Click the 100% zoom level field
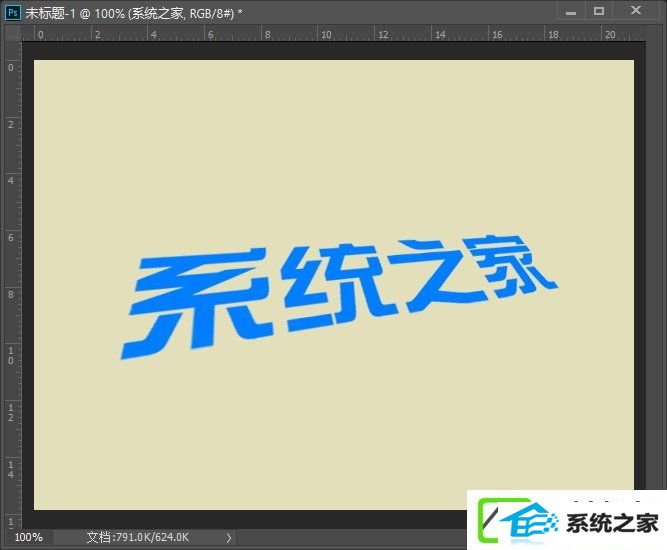Screen dimensions: 667x550 (28, 537)
